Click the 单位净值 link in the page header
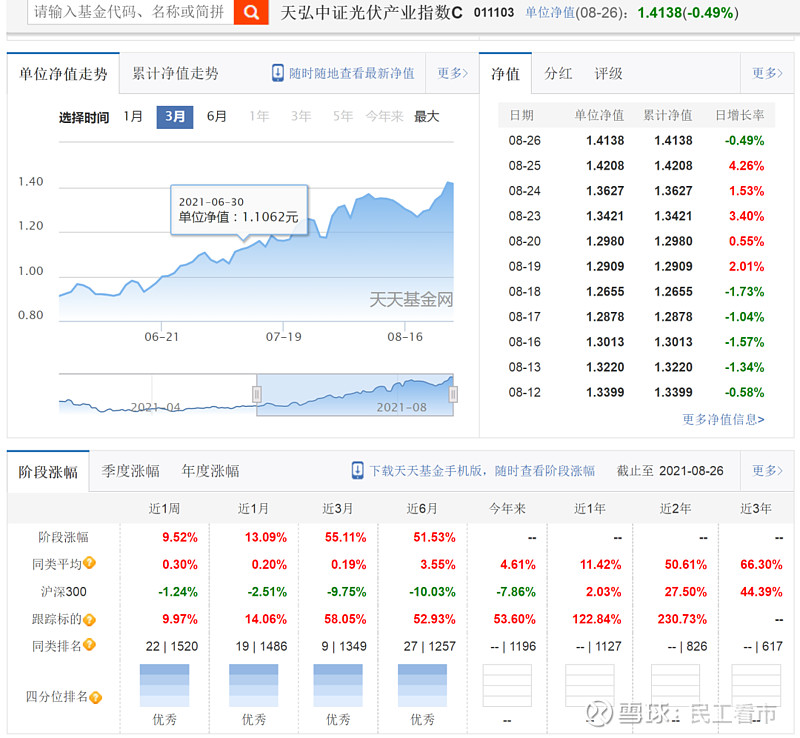Screen dimensions: 800x738 (550, 12)
